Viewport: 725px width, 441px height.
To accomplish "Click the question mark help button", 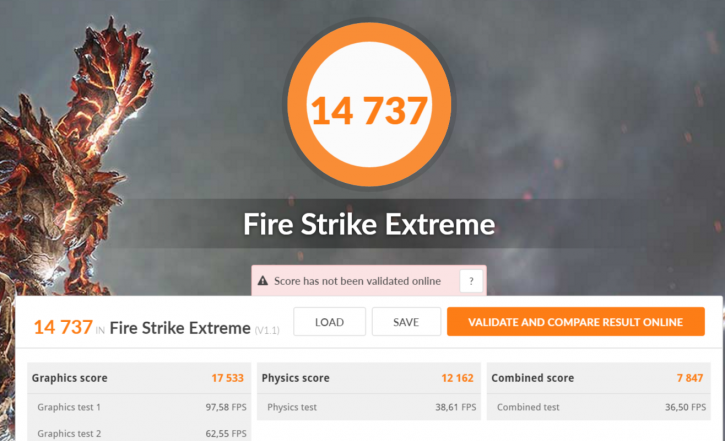I will 471,281.
